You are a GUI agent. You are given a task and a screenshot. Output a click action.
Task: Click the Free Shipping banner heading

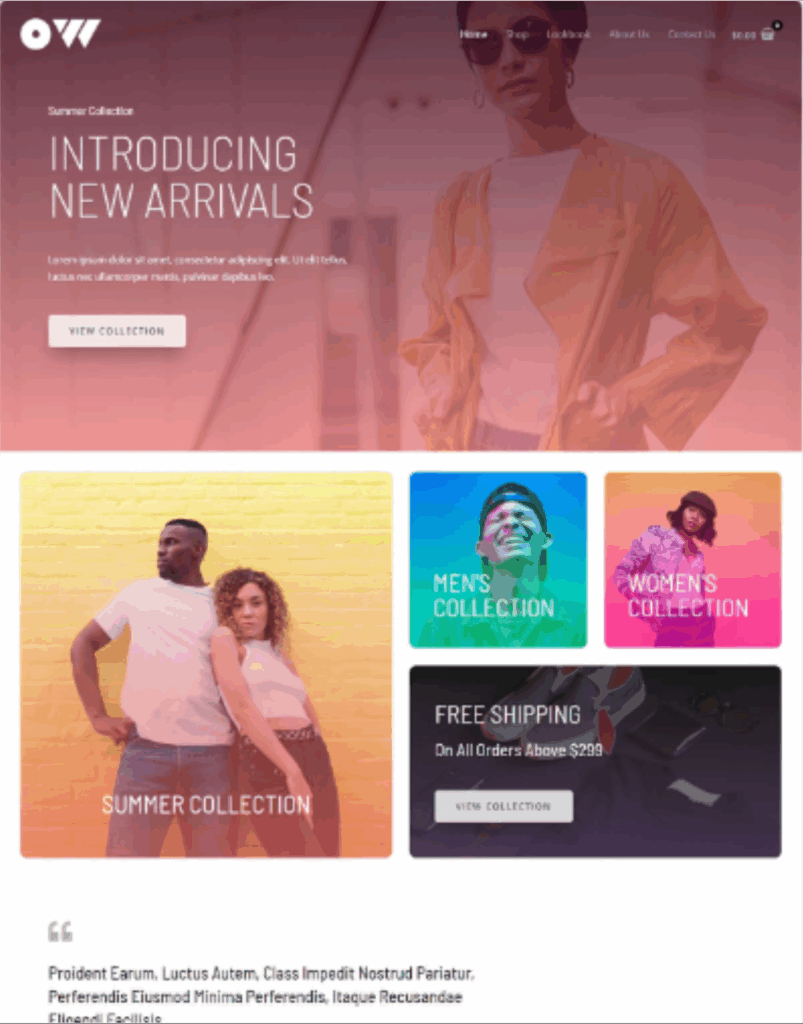(508, 715)
